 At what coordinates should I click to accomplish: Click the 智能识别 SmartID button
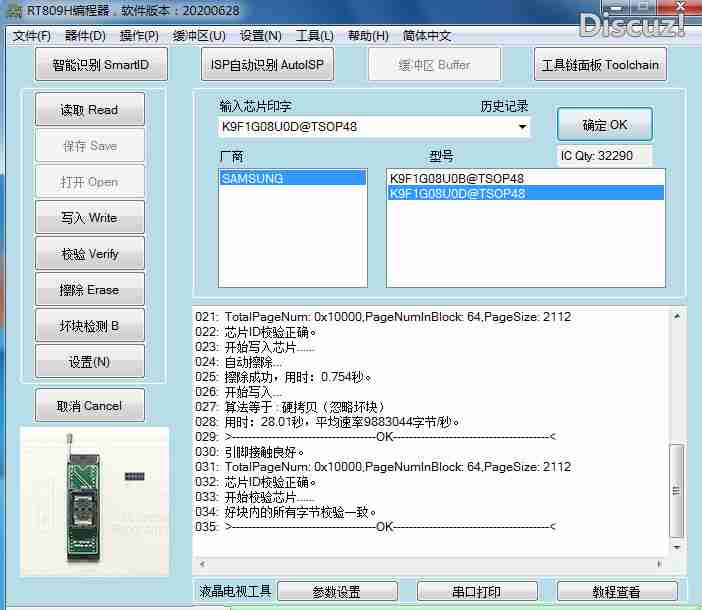coord(100,65)
